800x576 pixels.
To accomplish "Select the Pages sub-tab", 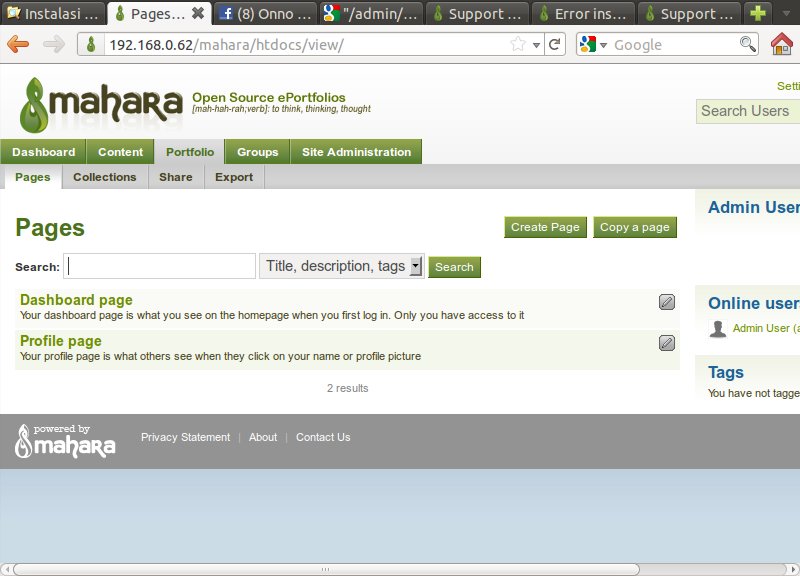I will tap(33, 177).
